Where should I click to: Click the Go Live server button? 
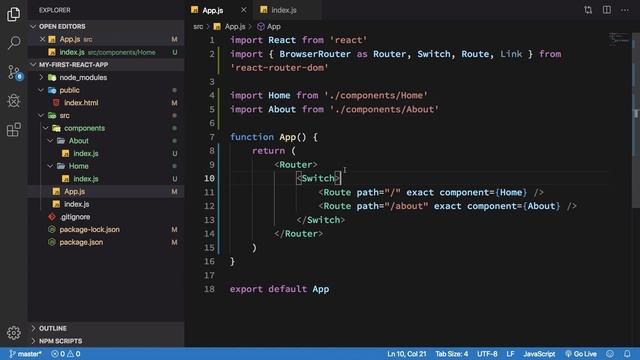pyautogui.click(x=581, y=354)
